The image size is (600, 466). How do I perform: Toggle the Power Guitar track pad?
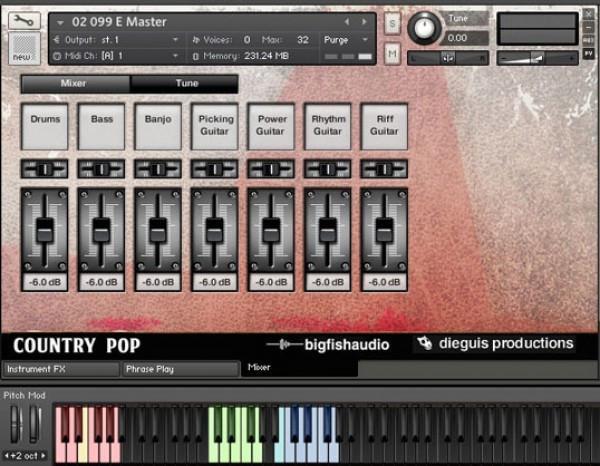[x=270, y=125]
